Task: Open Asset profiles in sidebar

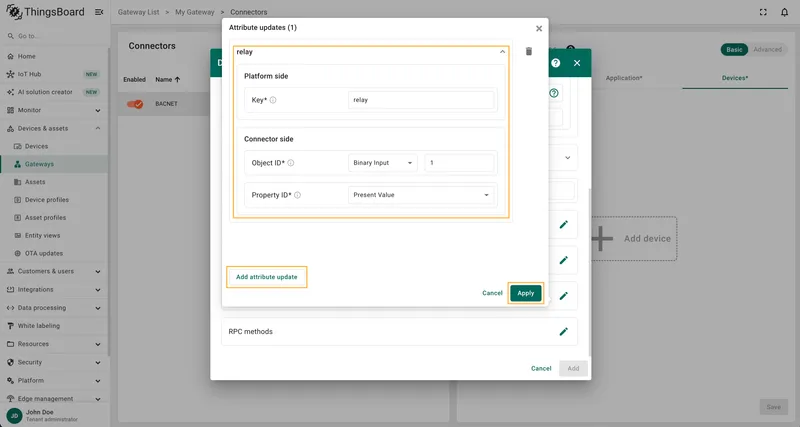Action: 54,218
